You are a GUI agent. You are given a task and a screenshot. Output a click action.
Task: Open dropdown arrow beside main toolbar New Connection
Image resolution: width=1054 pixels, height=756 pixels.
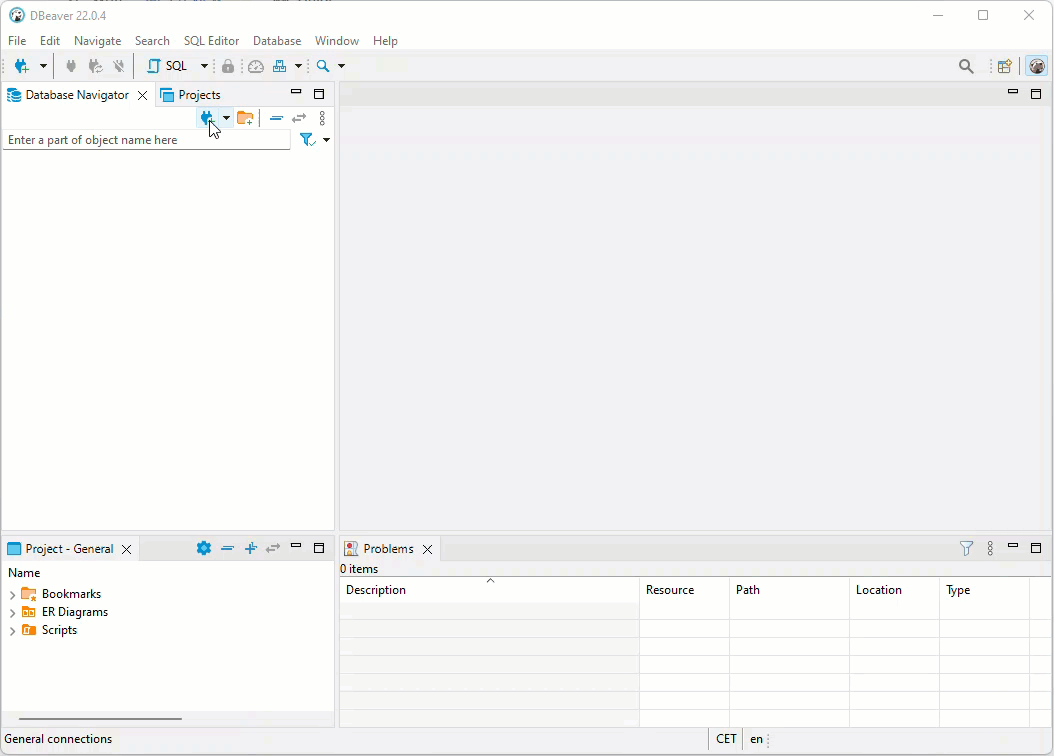pos(43,66)
